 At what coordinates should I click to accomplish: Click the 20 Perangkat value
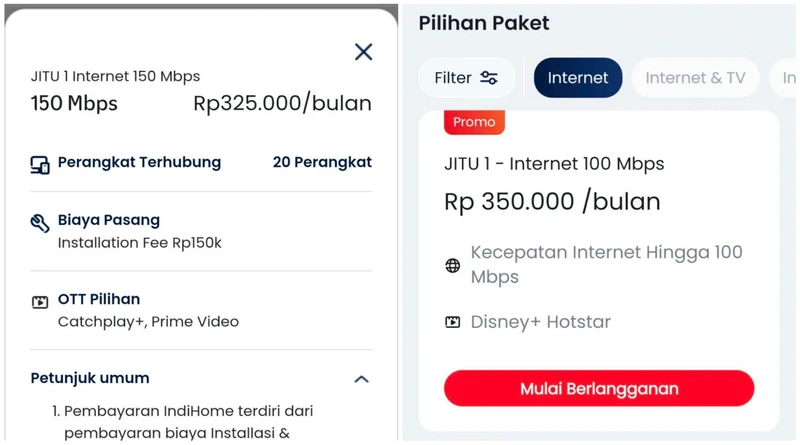(322, 162)
